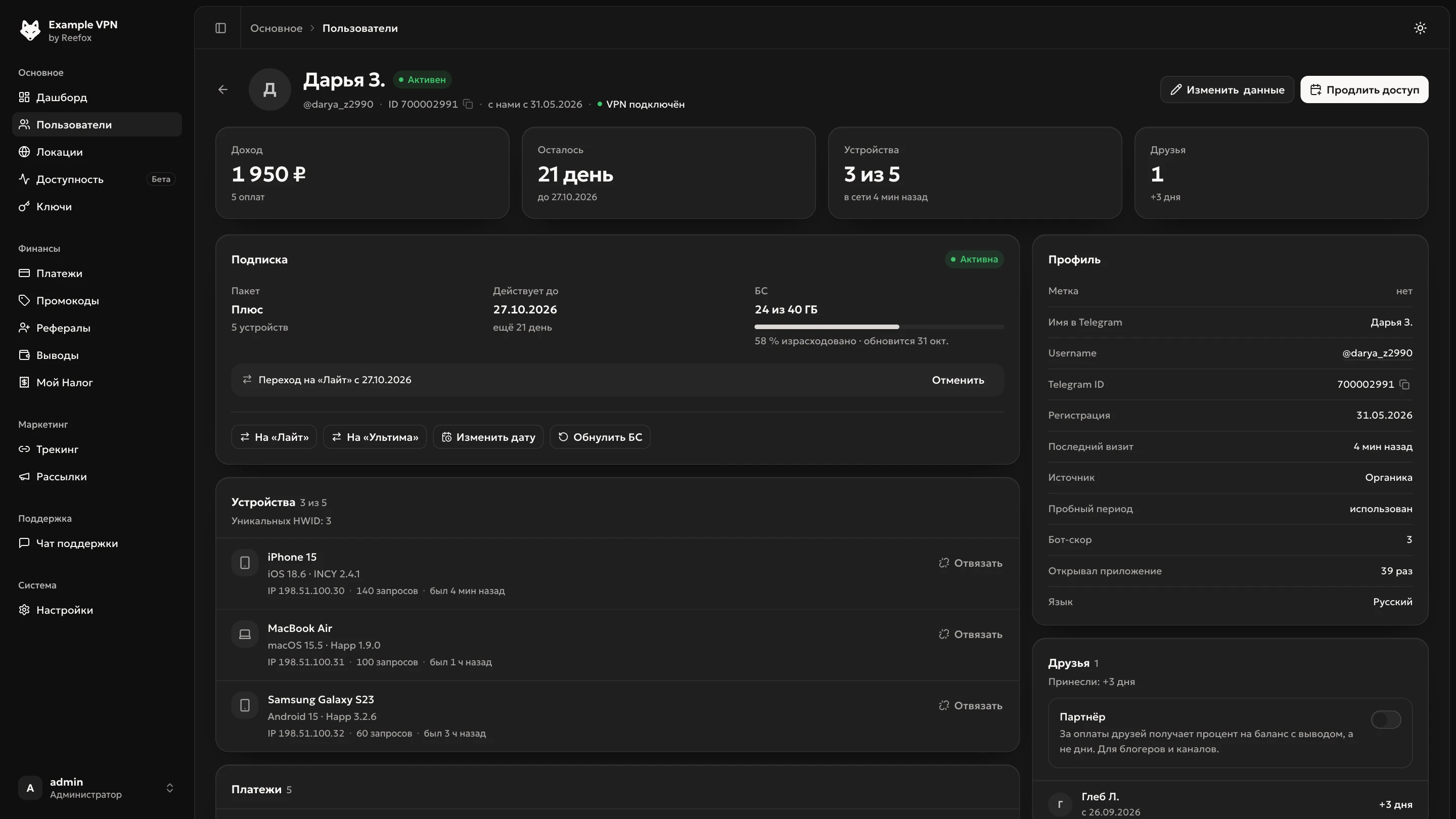1456x819 pixels.
Task: Click Продлить доступ button
Action: 1364,89
